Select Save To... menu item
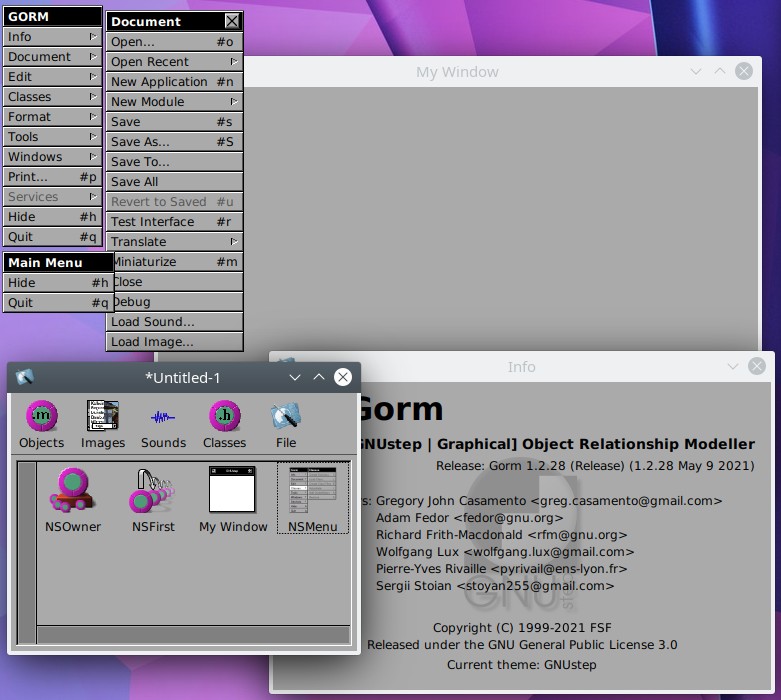This screenshot has height=700, width=781. [174, 162]
